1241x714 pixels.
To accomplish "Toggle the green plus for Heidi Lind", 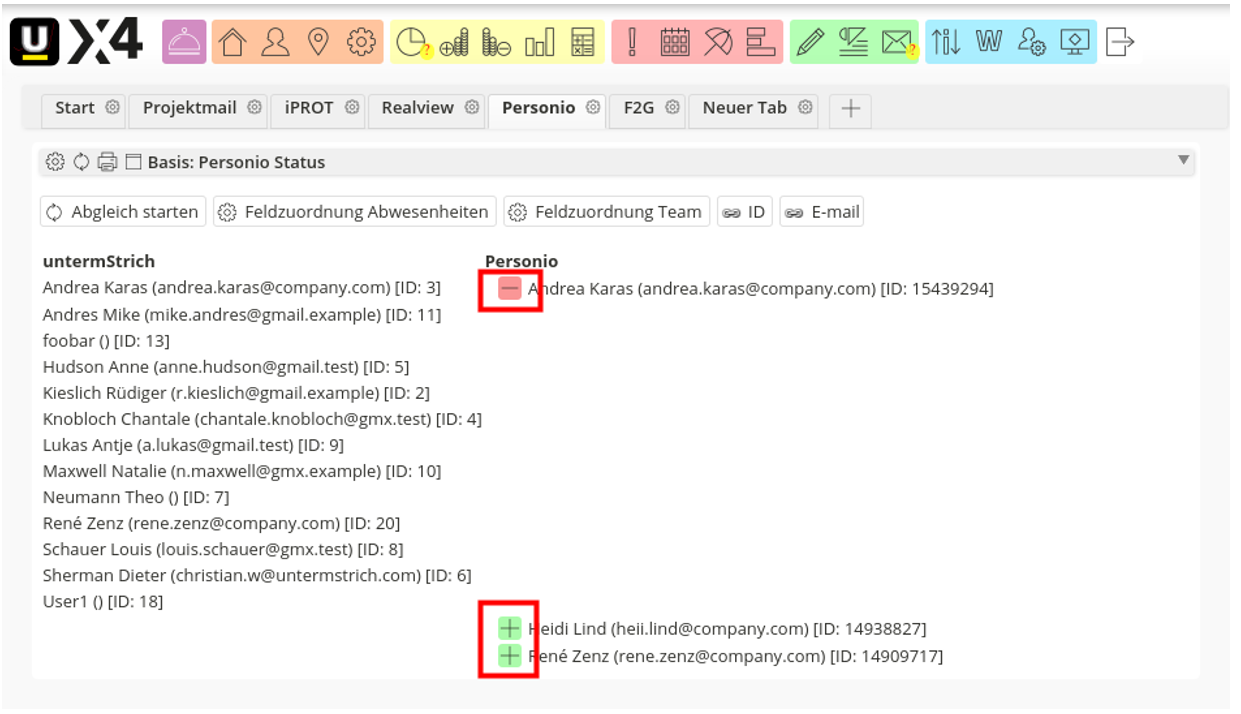I will pos(510,629).
